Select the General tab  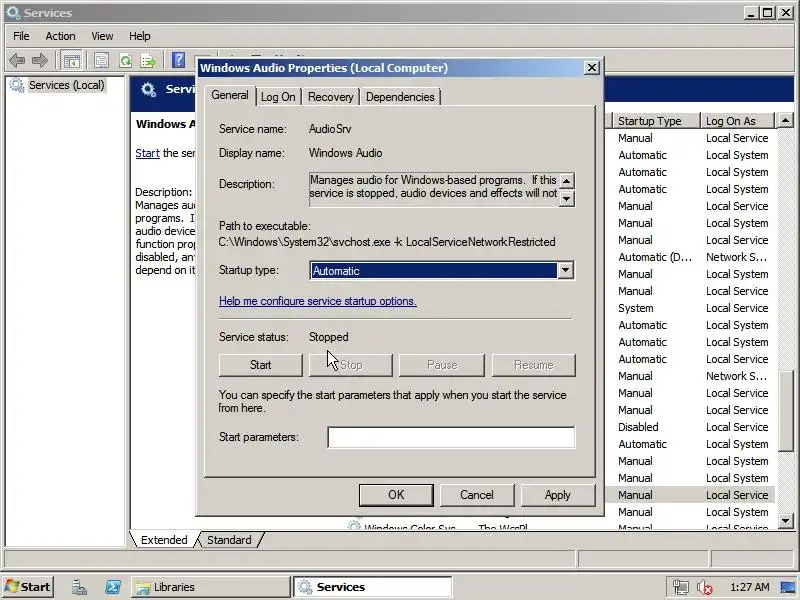230,95
